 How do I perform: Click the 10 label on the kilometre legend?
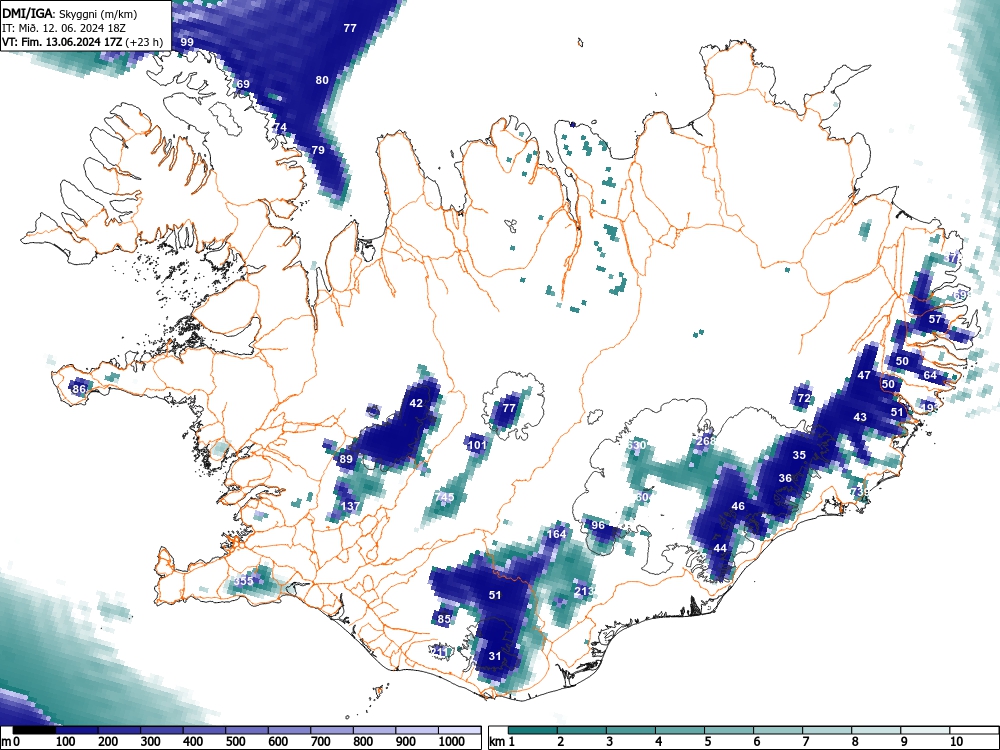pyautogui.click(x=956, y=741)
